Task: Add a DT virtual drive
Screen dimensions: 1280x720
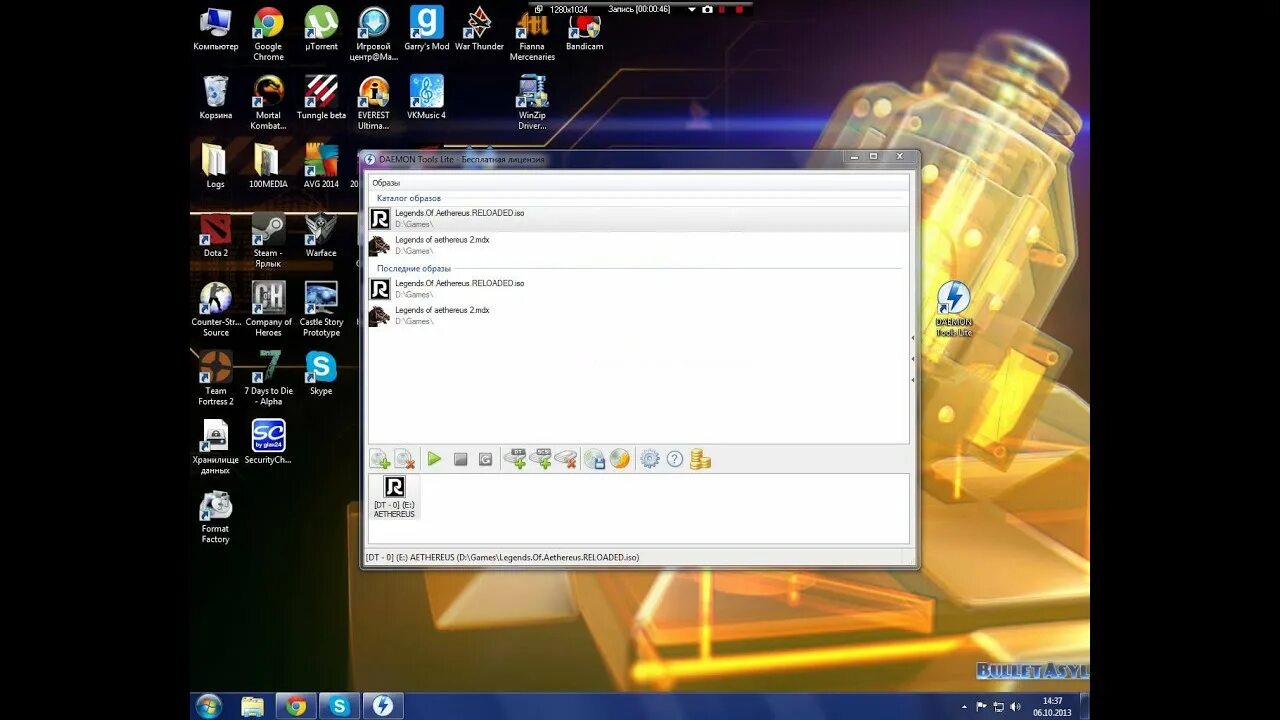Action: pyautogui.click(x=516, y=459)
